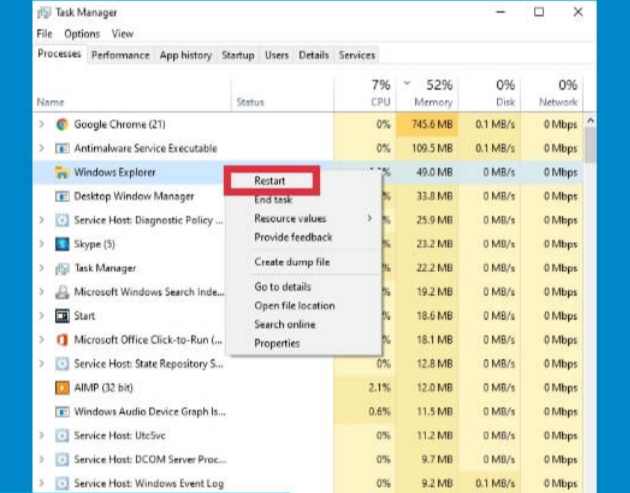The image size is (630, 493).
Task: Sort by the Network column header
Action: [552, 93]
